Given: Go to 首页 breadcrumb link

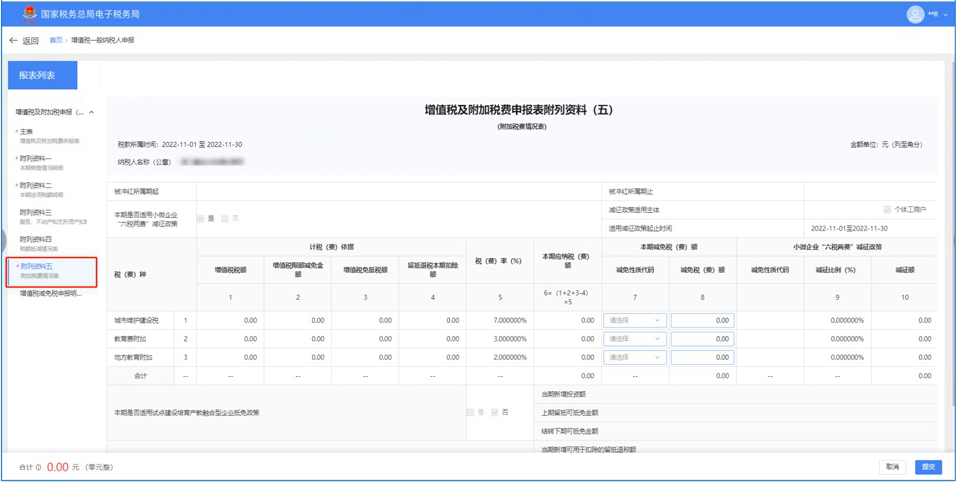Looking at the screenshot, I should 56,41.
